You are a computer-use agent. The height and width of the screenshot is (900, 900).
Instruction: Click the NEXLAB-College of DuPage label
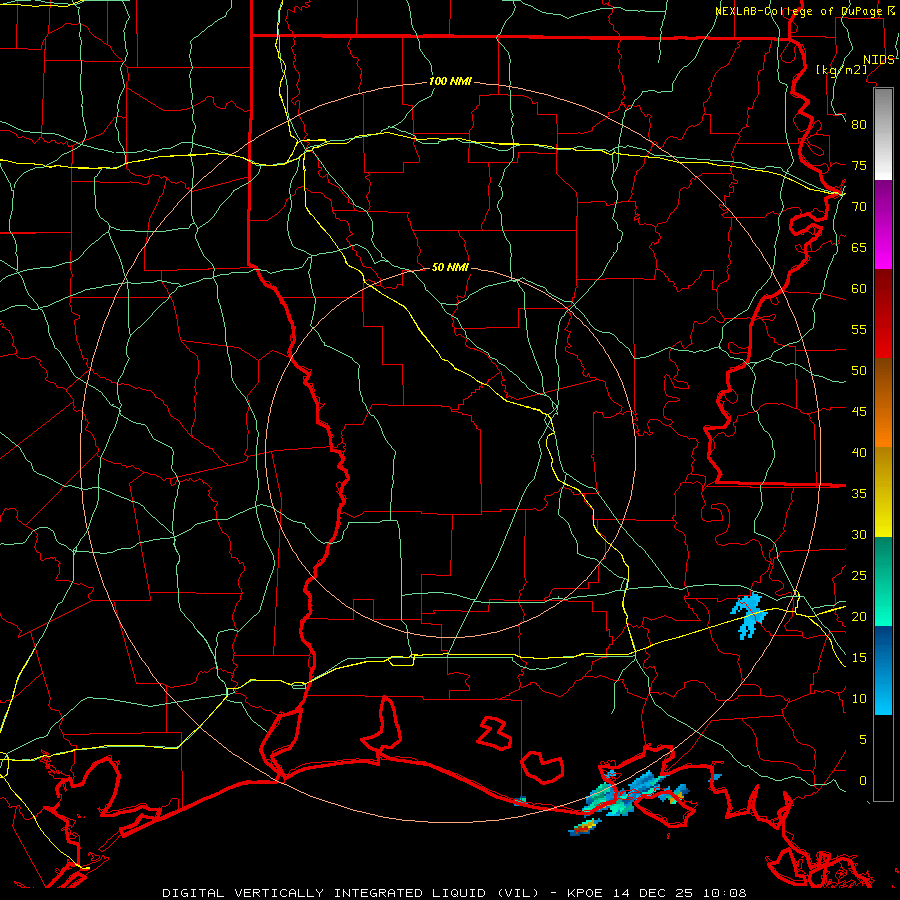(x=800, y=11)
